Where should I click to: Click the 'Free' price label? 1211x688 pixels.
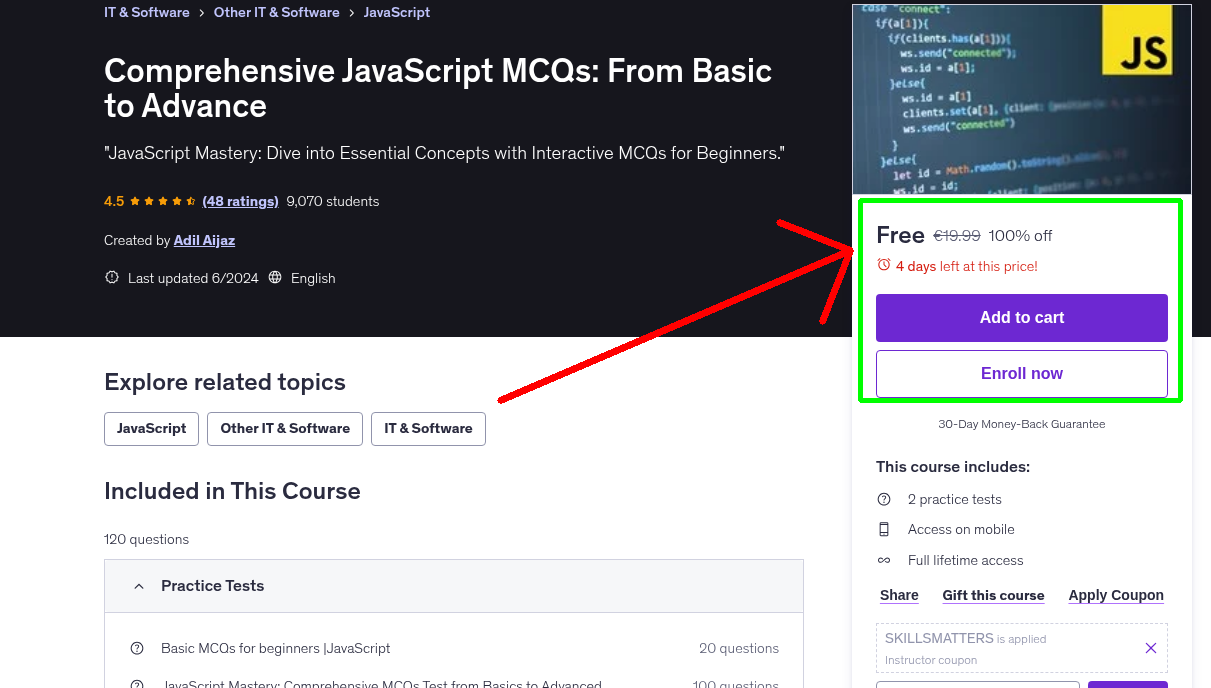900,235
